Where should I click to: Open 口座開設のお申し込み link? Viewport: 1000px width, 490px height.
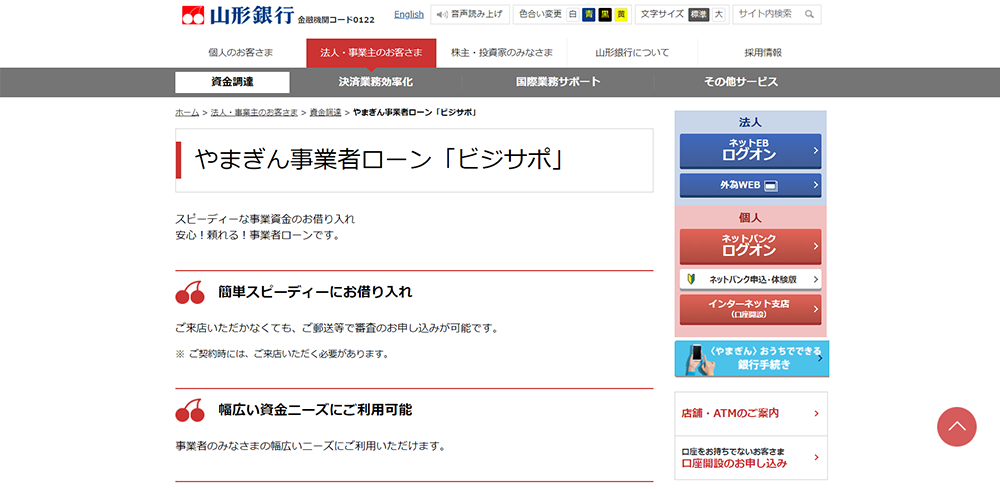pos(751,457)
